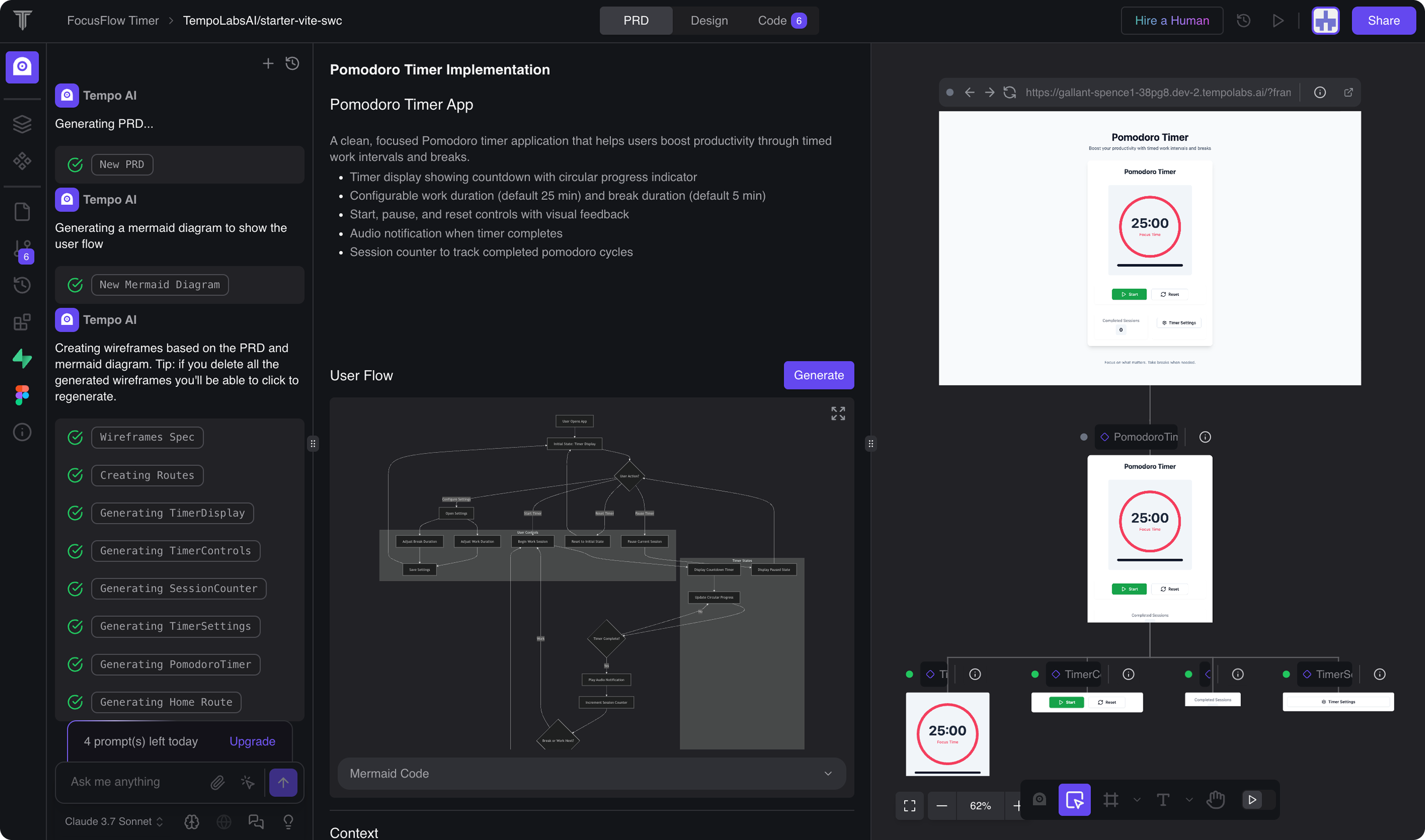Select the standalone TimerDisplay 25:00 thumbnail

click(948, 734)
